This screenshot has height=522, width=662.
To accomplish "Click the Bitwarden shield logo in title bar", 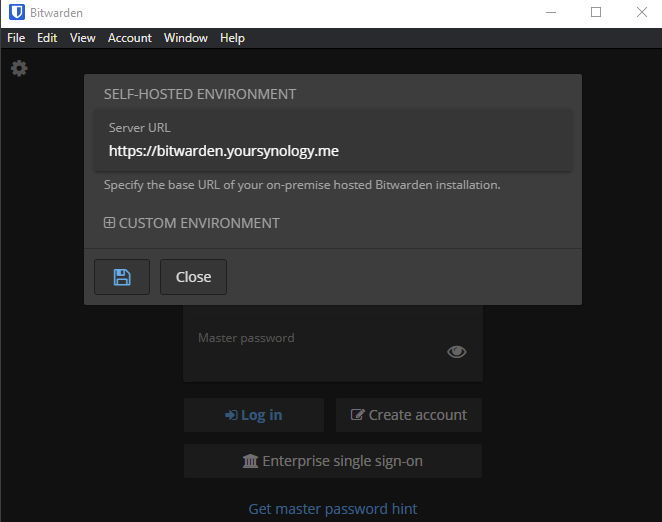I will (x=17, y=12).
